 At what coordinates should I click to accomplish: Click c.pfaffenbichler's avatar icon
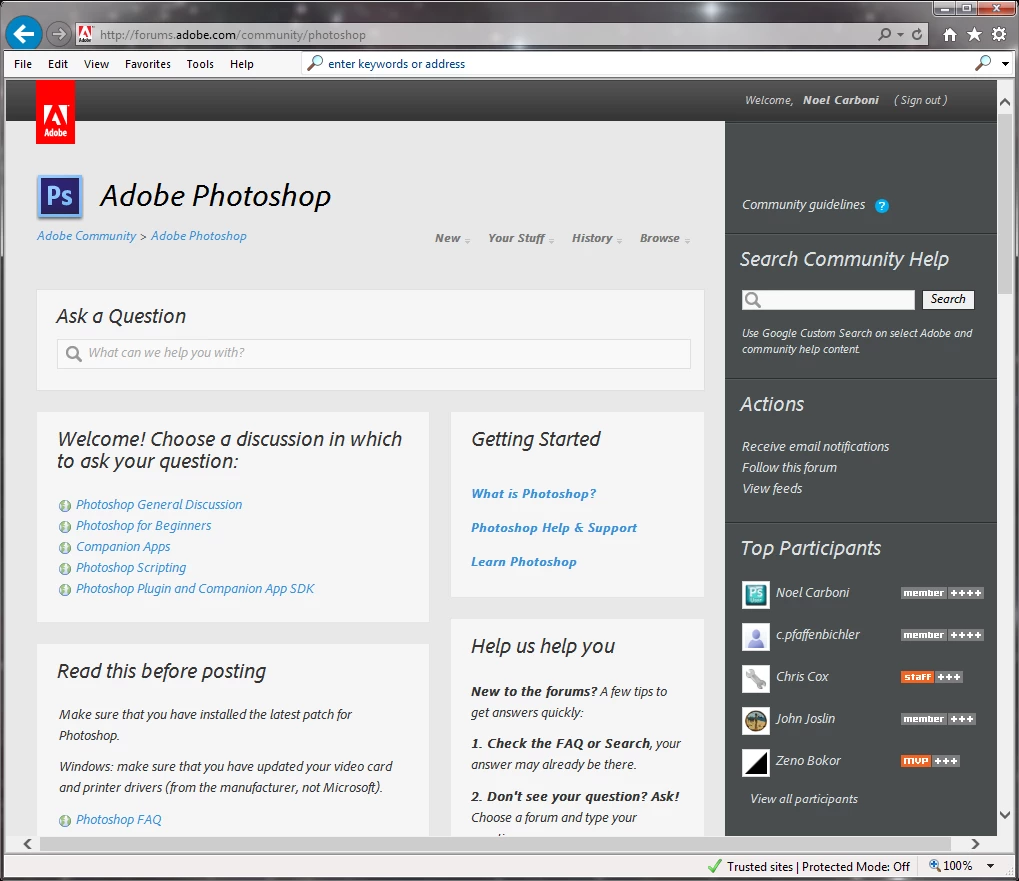756,637
